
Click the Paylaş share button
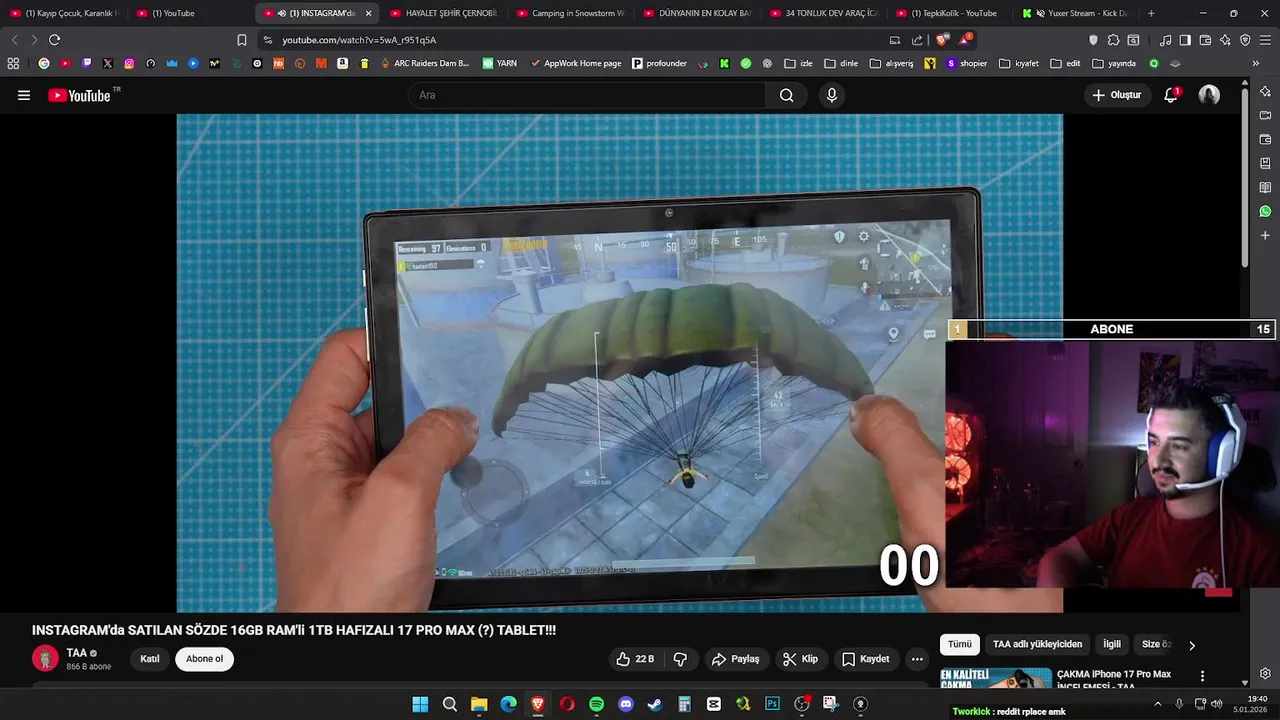[x=735, y=659]
